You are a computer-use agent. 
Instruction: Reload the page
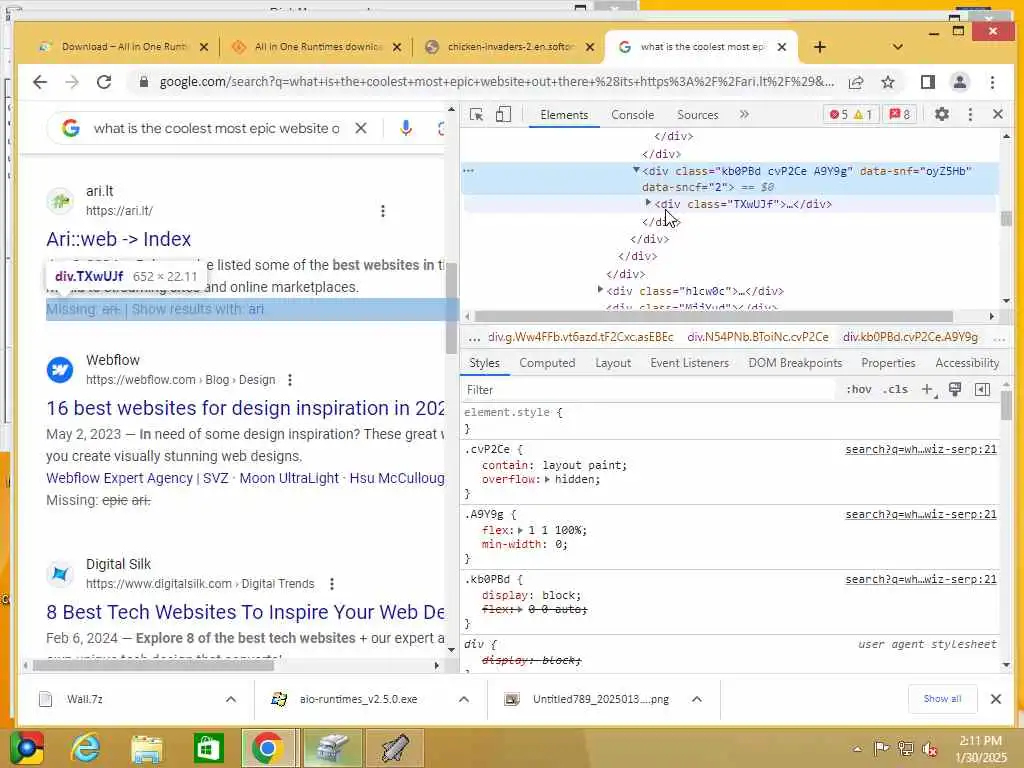[104, 82]
